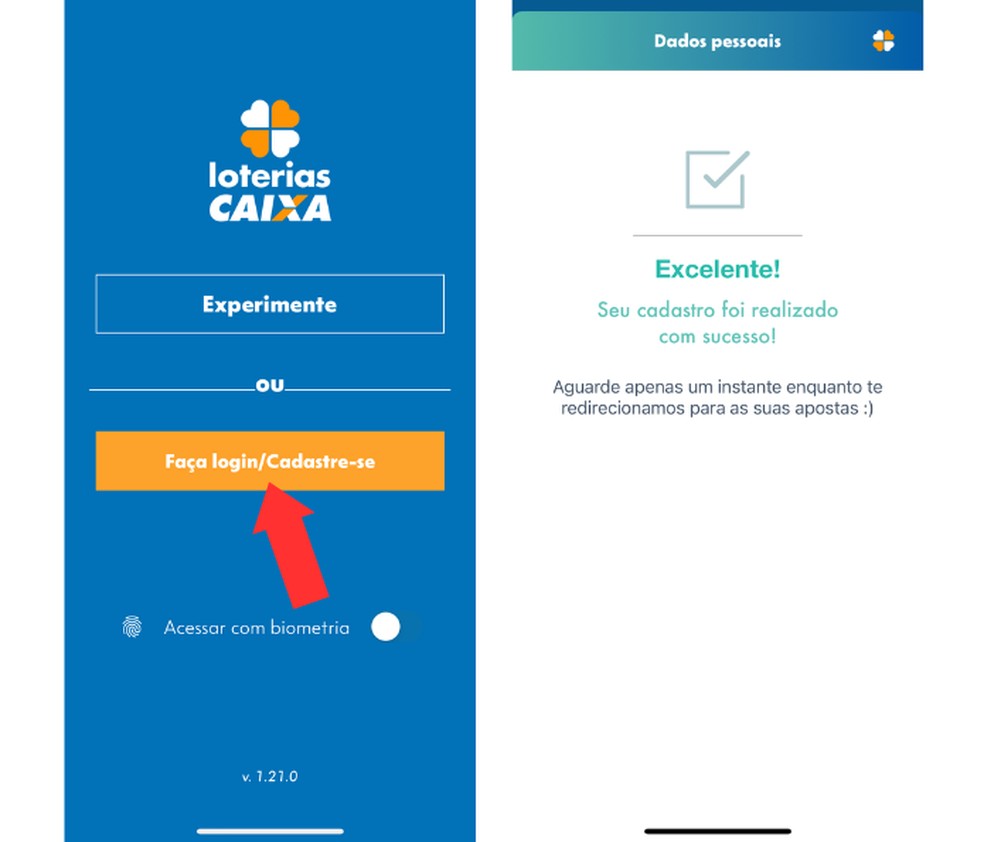Toggle the Acessar com biometria switch

tap(394, 627)
